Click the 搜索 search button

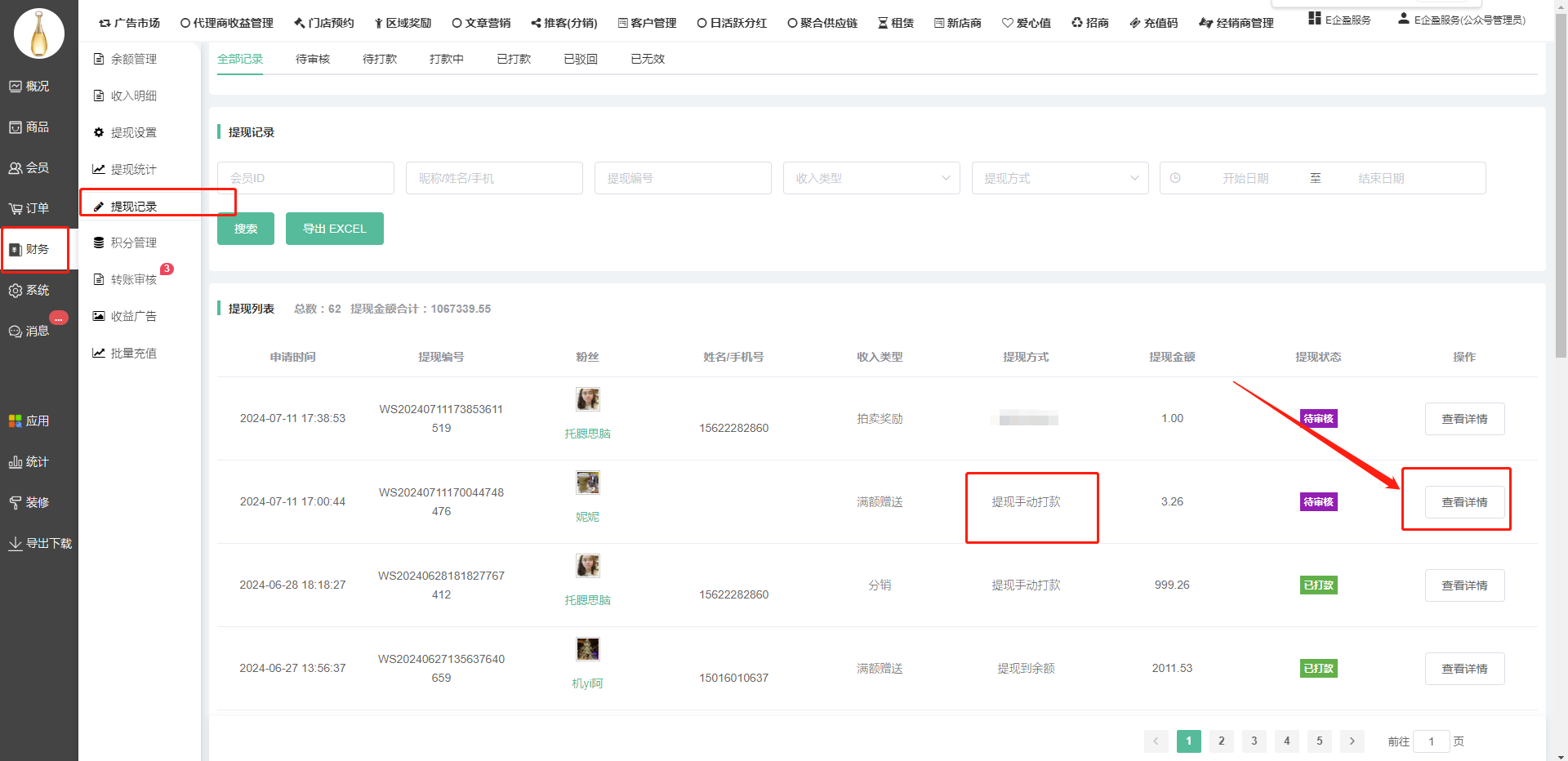pyautogui.click(x=245, y=229)
